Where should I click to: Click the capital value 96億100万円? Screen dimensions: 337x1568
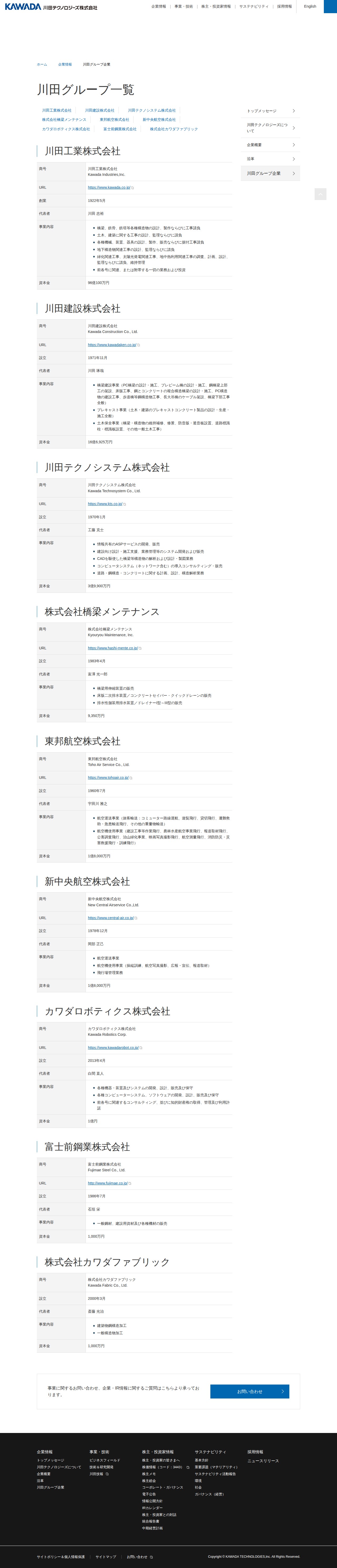(98, 283)
